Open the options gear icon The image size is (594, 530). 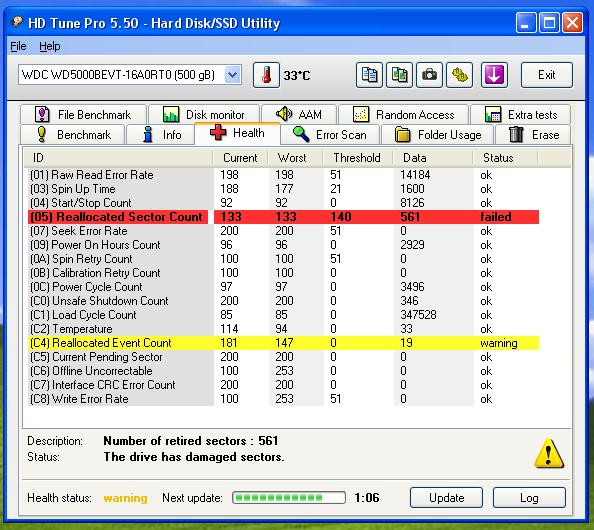[x=460, y=75]
